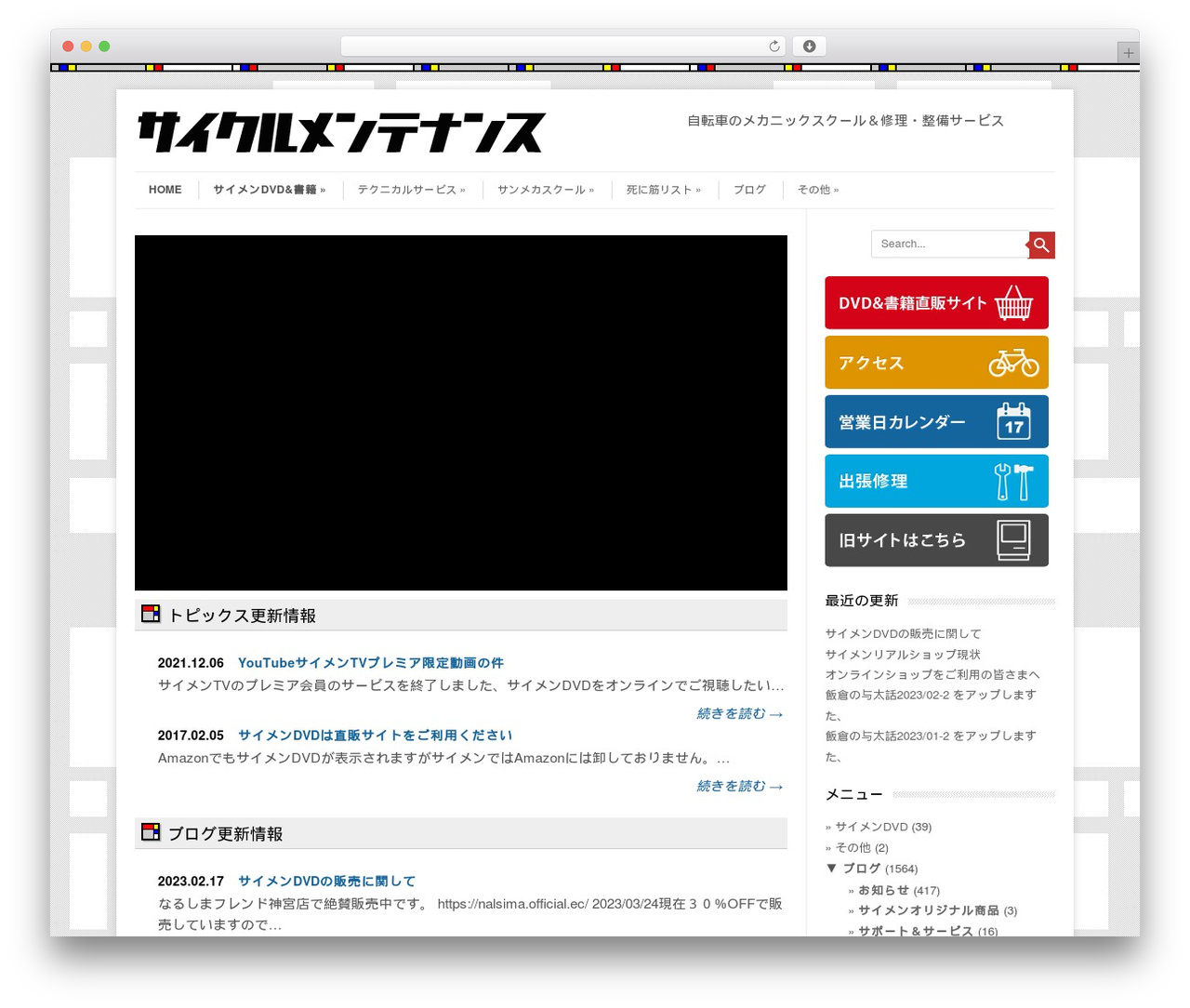
Task: Expand the サンメカスクール menu
Action: (546, 190)
